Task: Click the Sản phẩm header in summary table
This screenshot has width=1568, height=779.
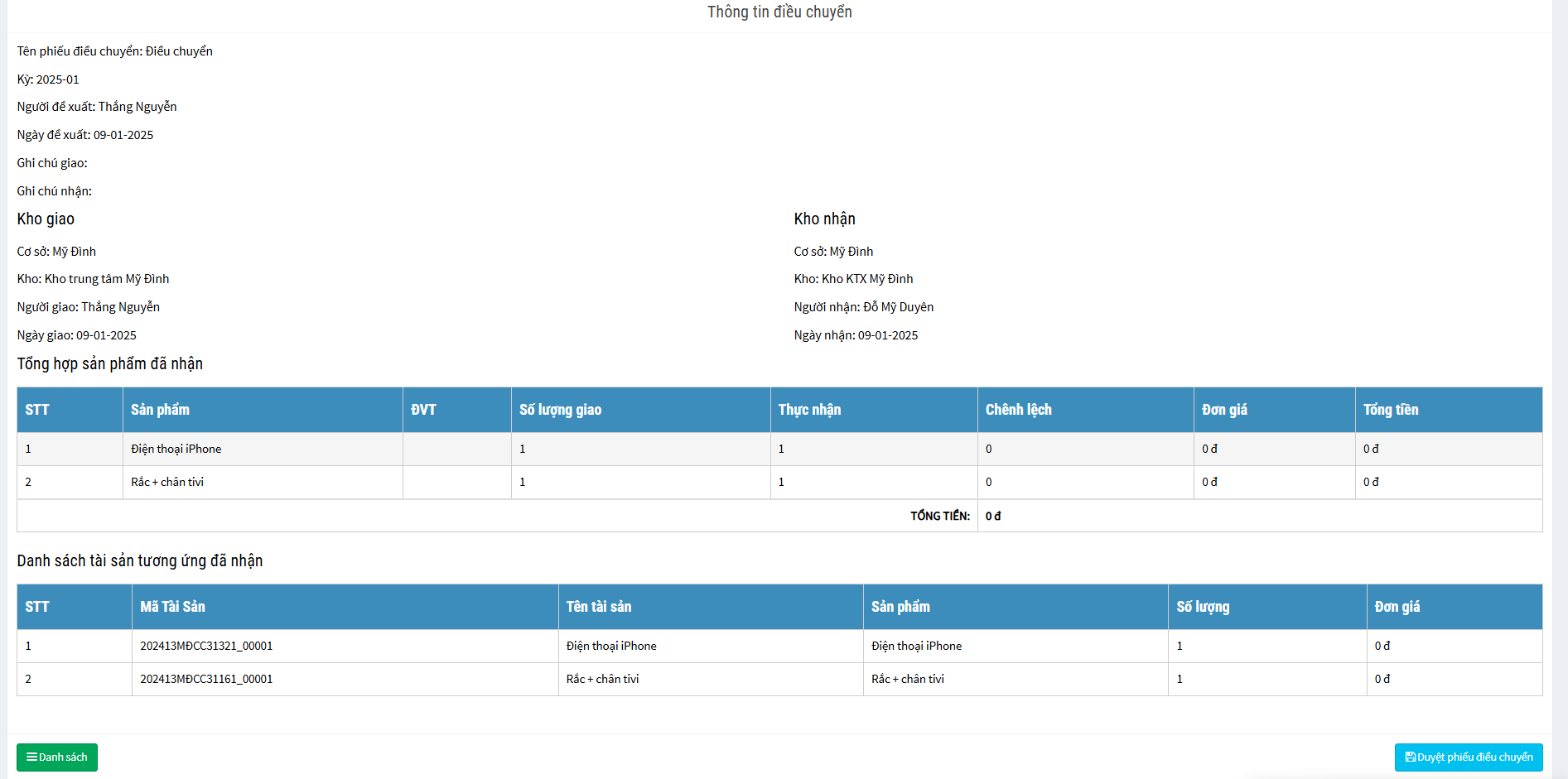Action: [x=160, y=410]
